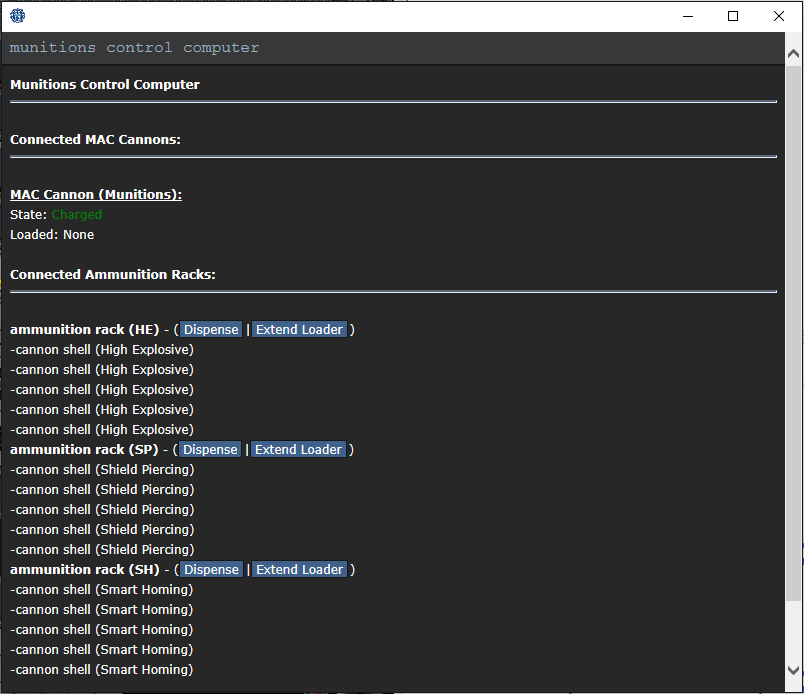Minimize the munitions control window
Image resolution: width=804 pixels, height=694 pixels.
pos(688,16)
